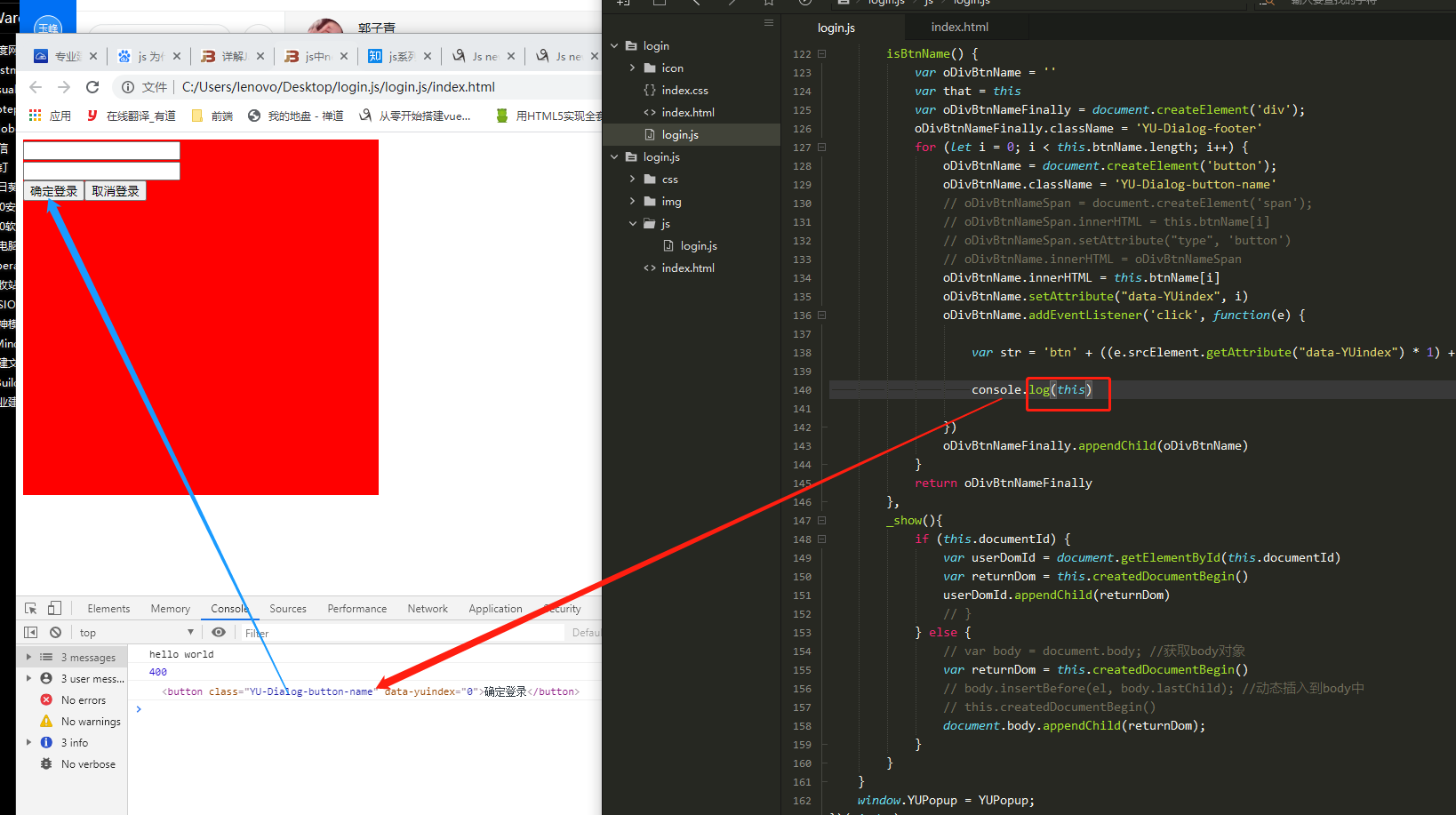Open the top JavaScript context dropdown
Viewport: 1456px width, 815px height.
click(136, 633)
